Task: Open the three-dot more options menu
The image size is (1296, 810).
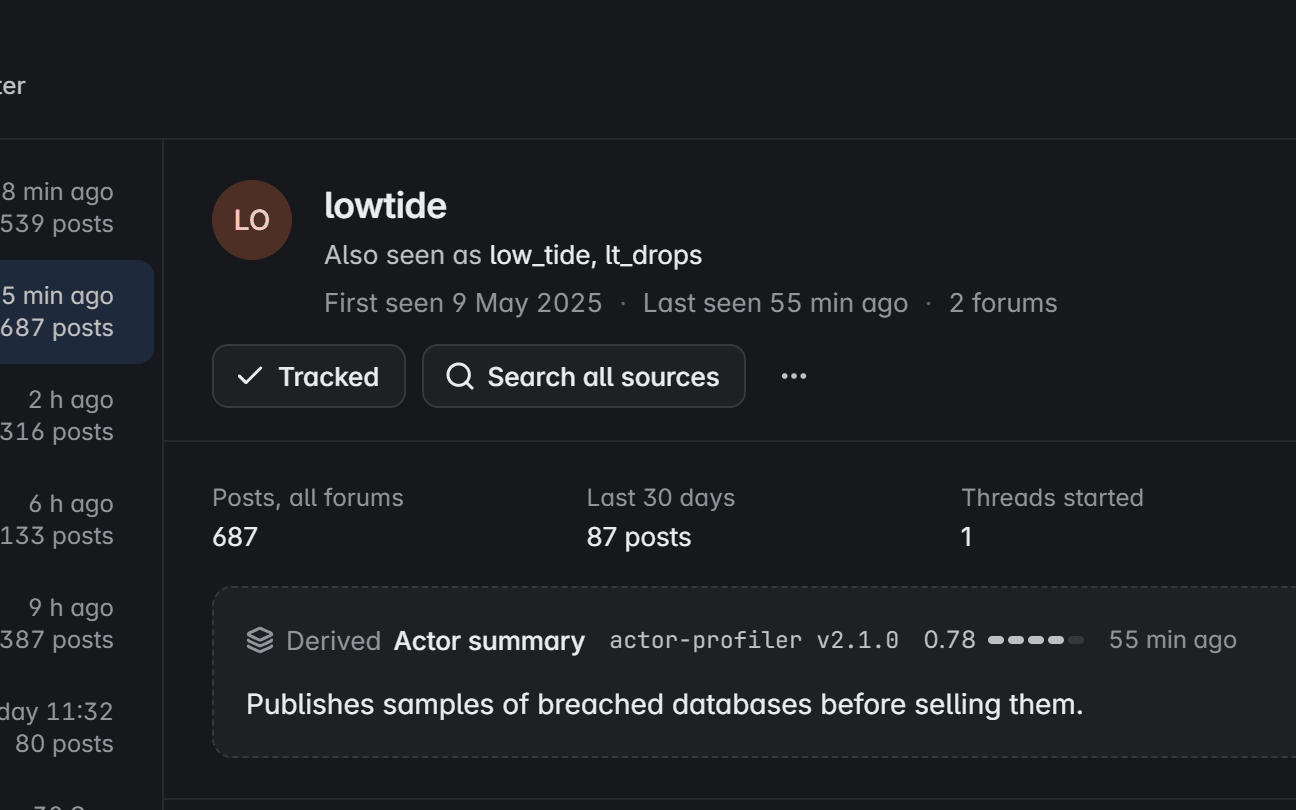Action: [x=794, y=376]
